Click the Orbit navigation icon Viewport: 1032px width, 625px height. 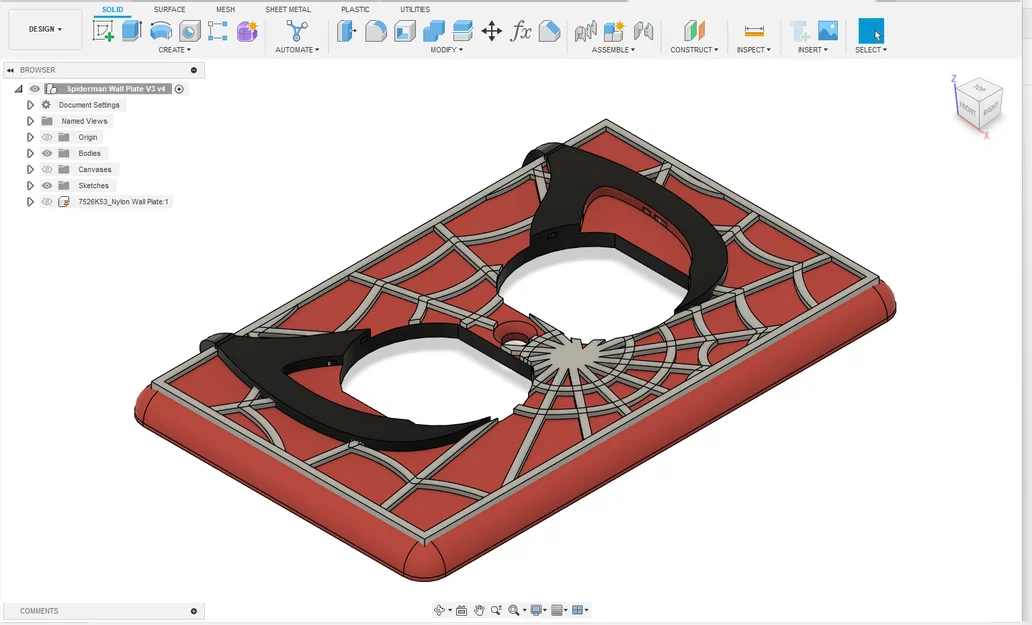[439, 611]
